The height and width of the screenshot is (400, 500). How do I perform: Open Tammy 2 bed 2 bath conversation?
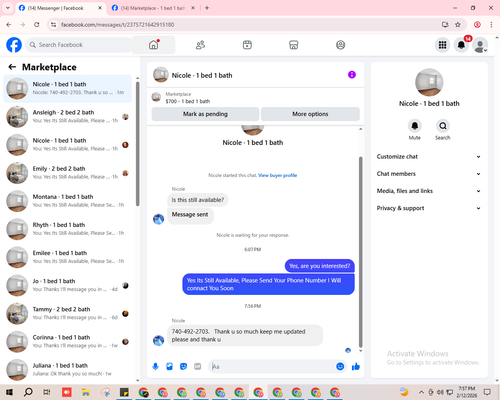pos(67,314)
